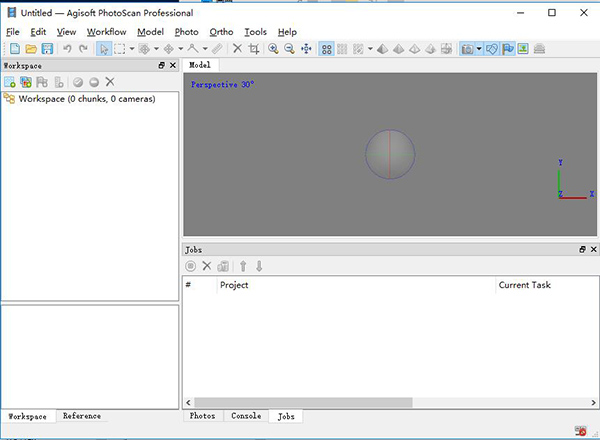Viewport: 600px width, 440px height.
Task: Open dropdown arrow beside Show Cameras
Action: point(479,48)
